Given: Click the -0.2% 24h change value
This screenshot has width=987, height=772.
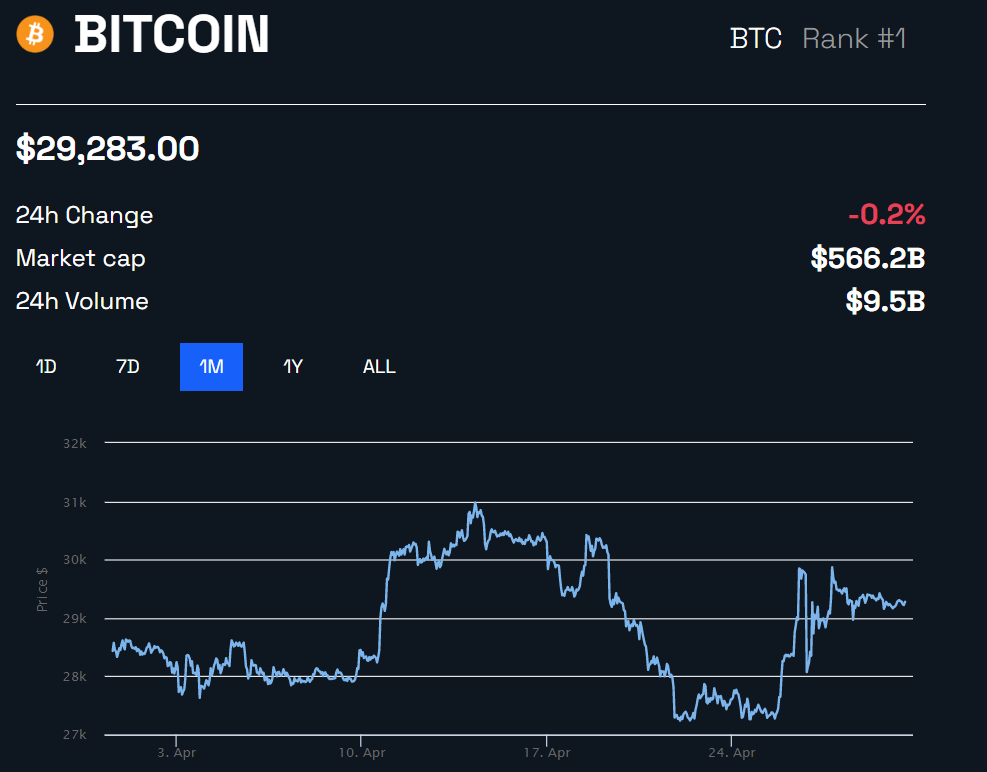Looking at the screenshot, I should point(886,214).
